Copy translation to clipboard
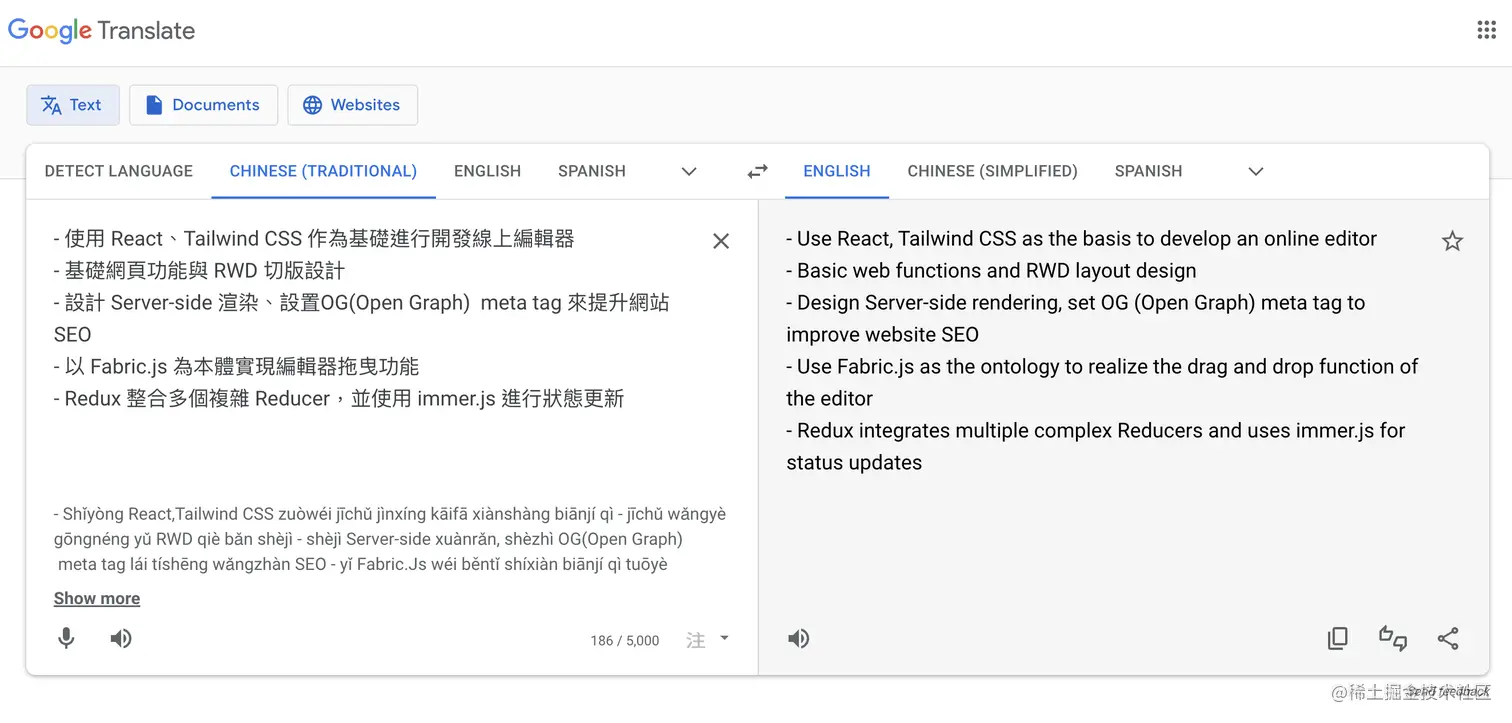 pos(1337,638)
